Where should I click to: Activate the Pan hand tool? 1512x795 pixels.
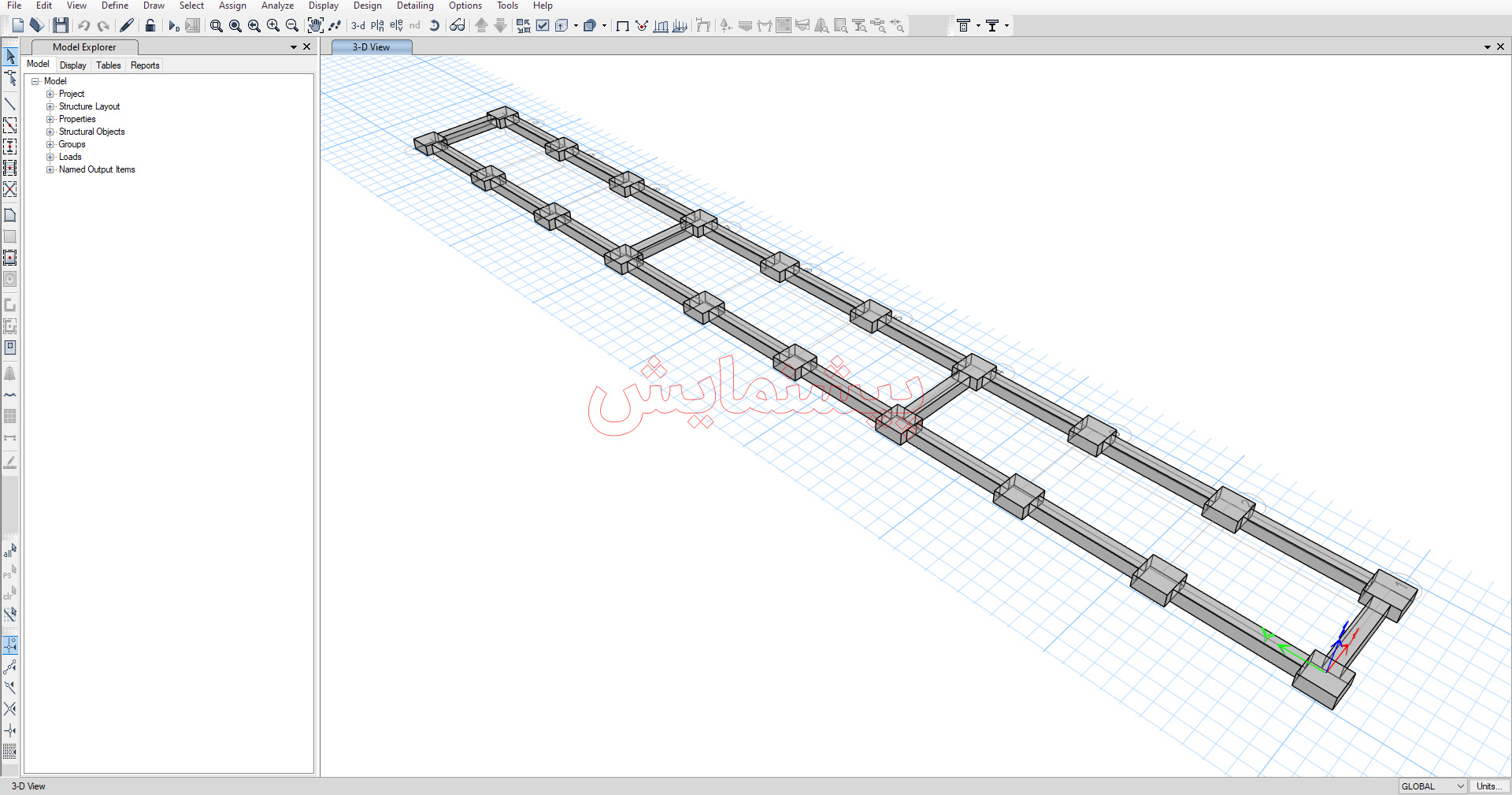pos(315,26)
